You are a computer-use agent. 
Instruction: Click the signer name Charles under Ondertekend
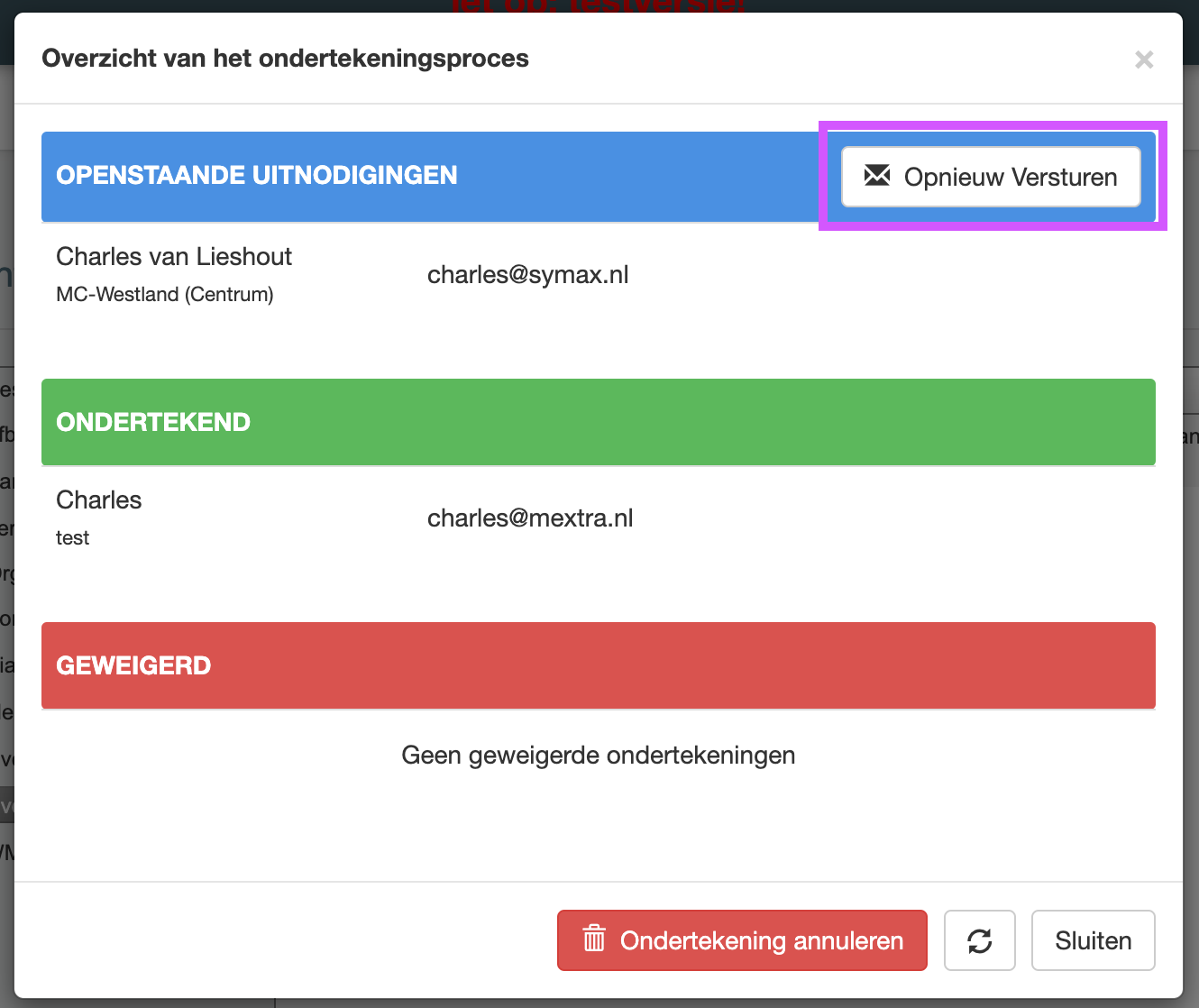(x=99, y=500)
